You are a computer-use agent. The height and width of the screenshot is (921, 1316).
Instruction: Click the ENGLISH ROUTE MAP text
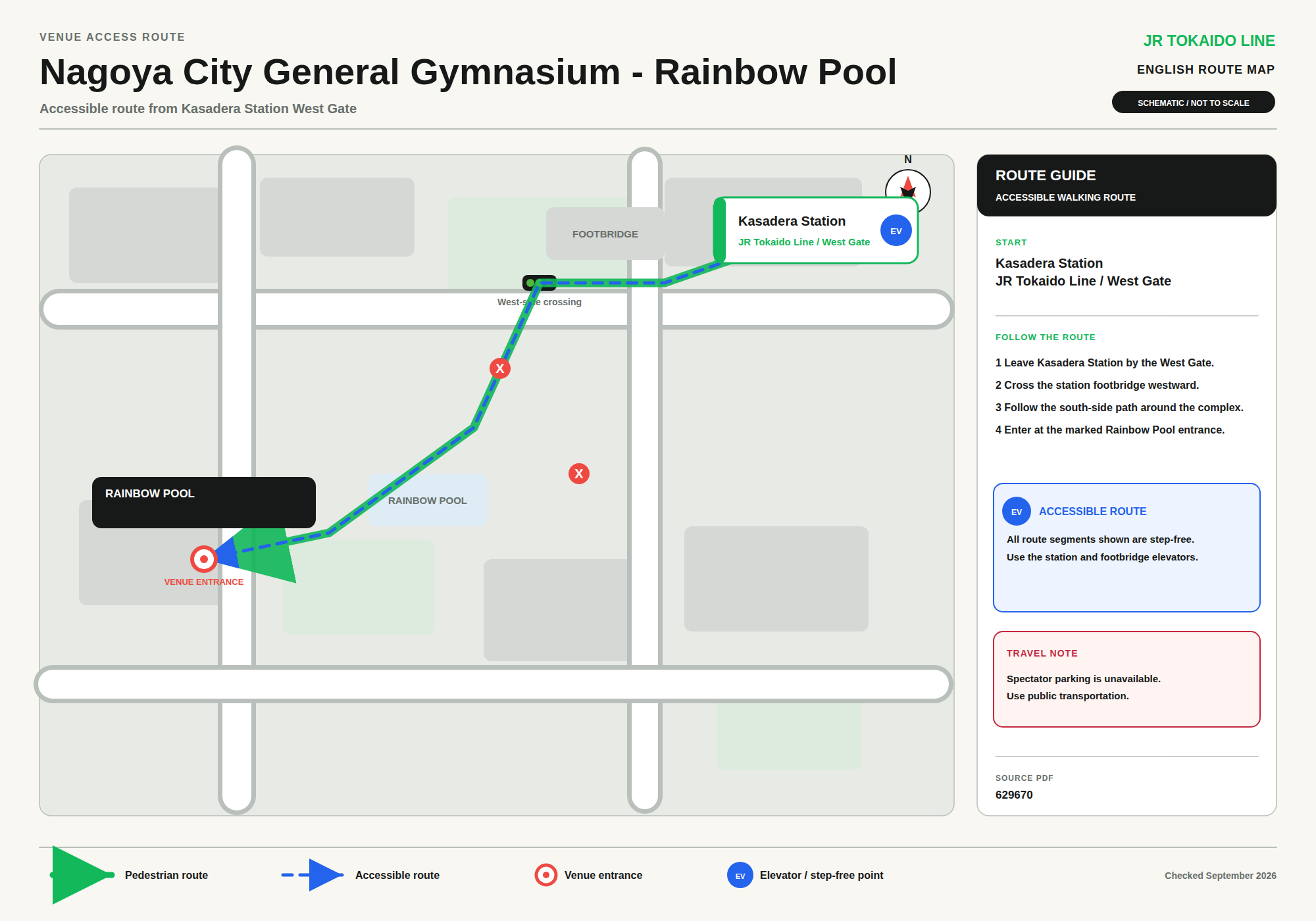pyautogui.click(x=1205, y=70)
